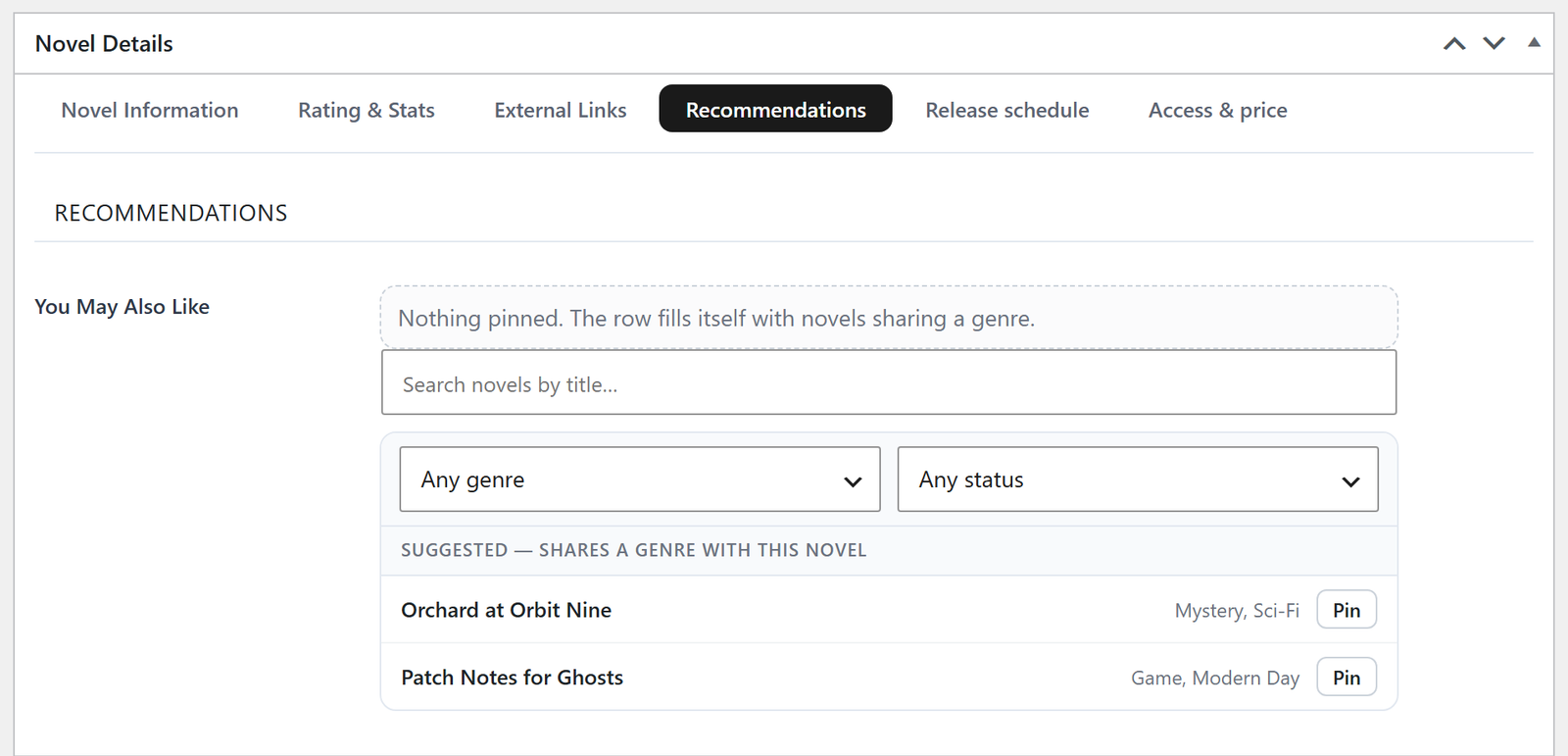The height and width of the screenshot is (756, 1568).
Task: Open the Any genre dropdown
Action: tap(640, 479)
